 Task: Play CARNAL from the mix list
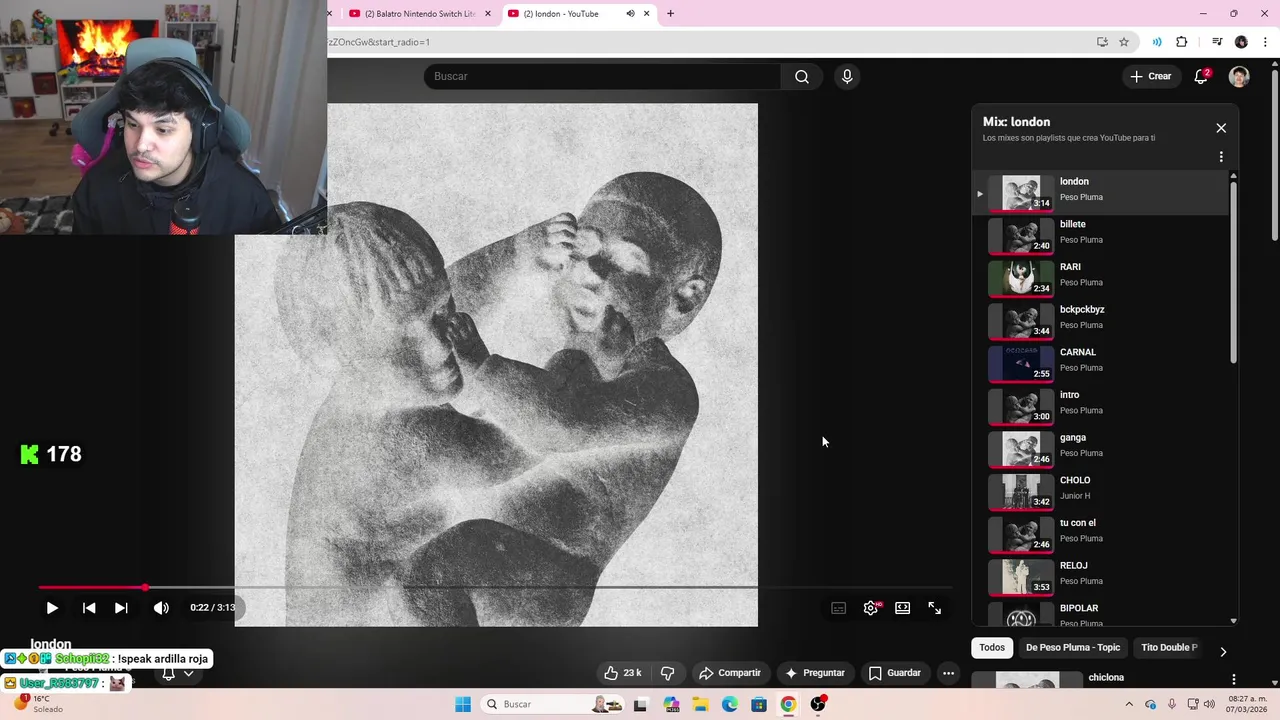coord(1101,363)
